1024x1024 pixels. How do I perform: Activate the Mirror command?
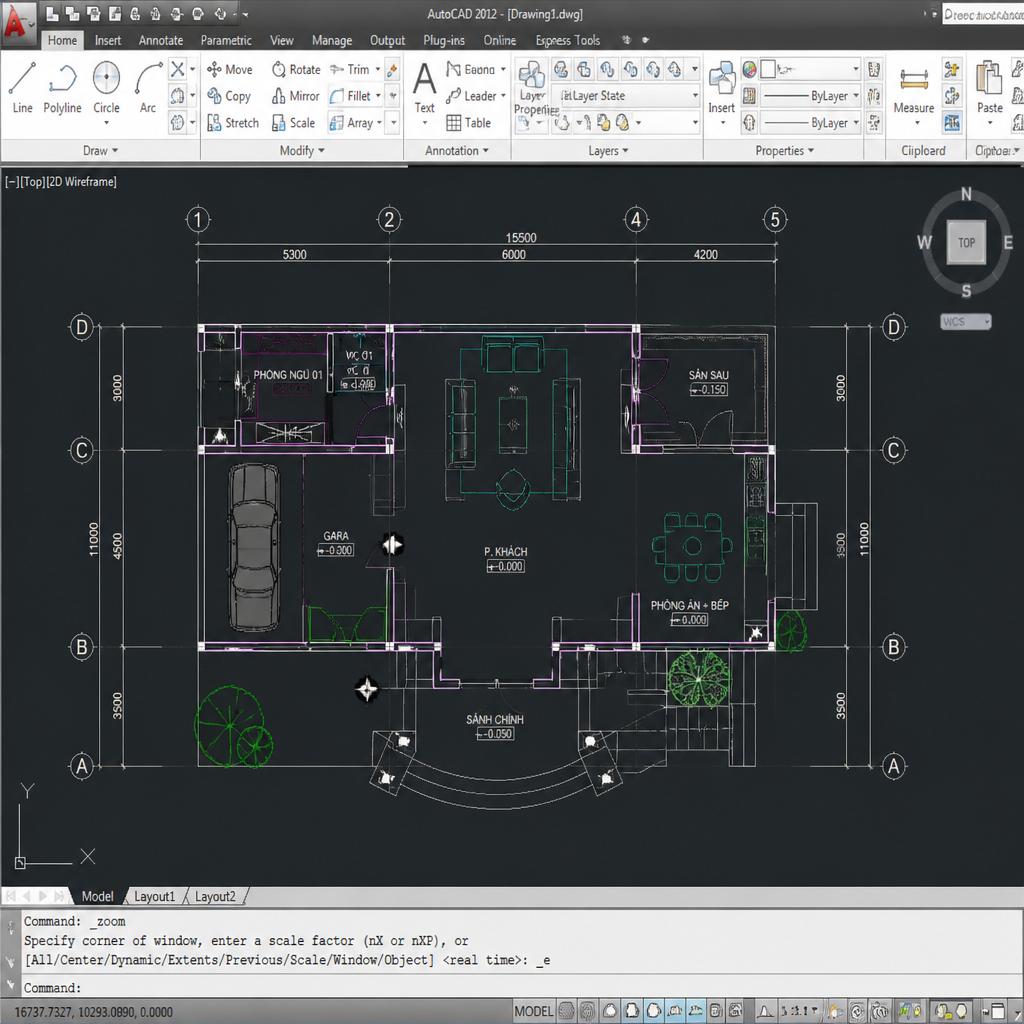pyautogui.click(x=295, y=96)
